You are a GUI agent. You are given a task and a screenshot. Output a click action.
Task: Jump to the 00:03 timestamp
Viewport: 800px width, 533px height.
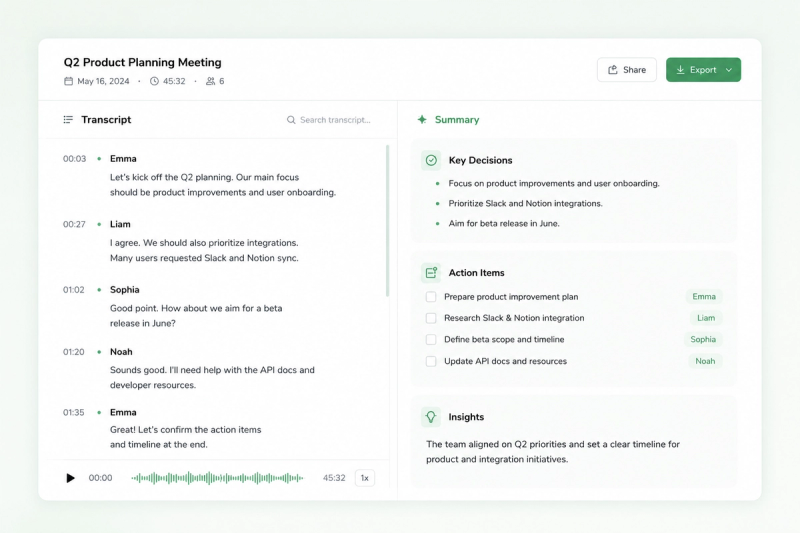pyautogui.click(x=74, y=159)
